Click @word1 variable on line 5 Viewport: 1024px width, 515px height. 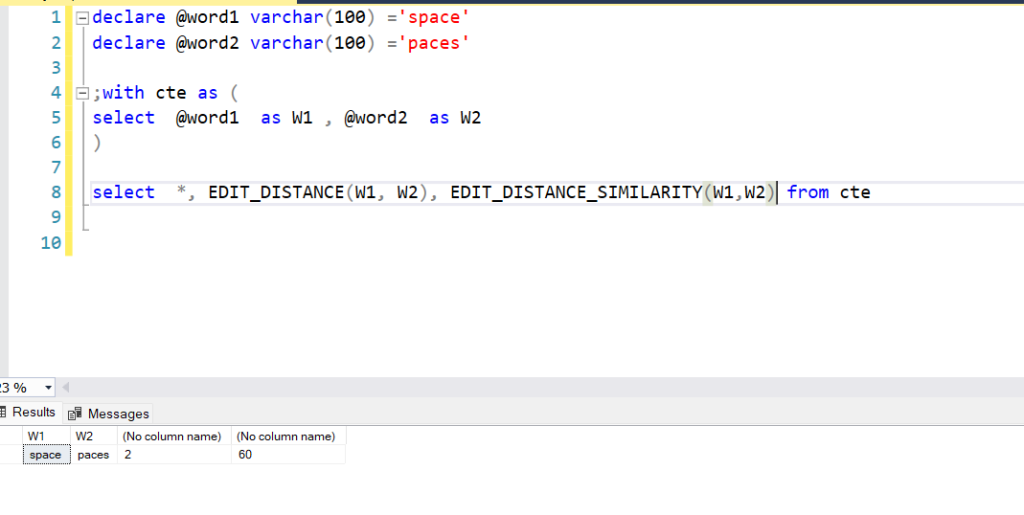[x=208, y=117]
